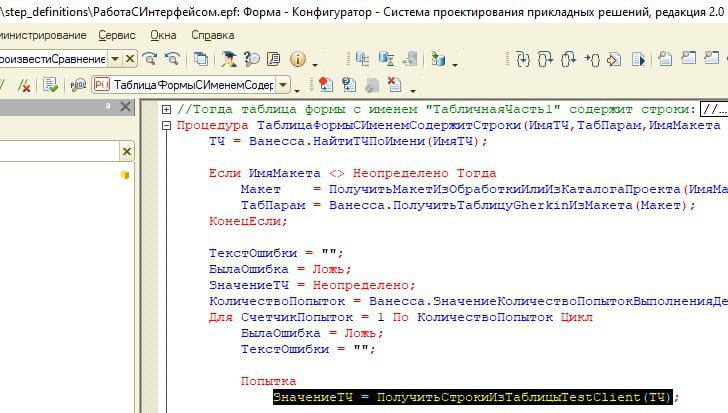Viewport: 728px width, 413px height.
Task: Click the Run to Cursor debug icon
Action: [592, 59]
